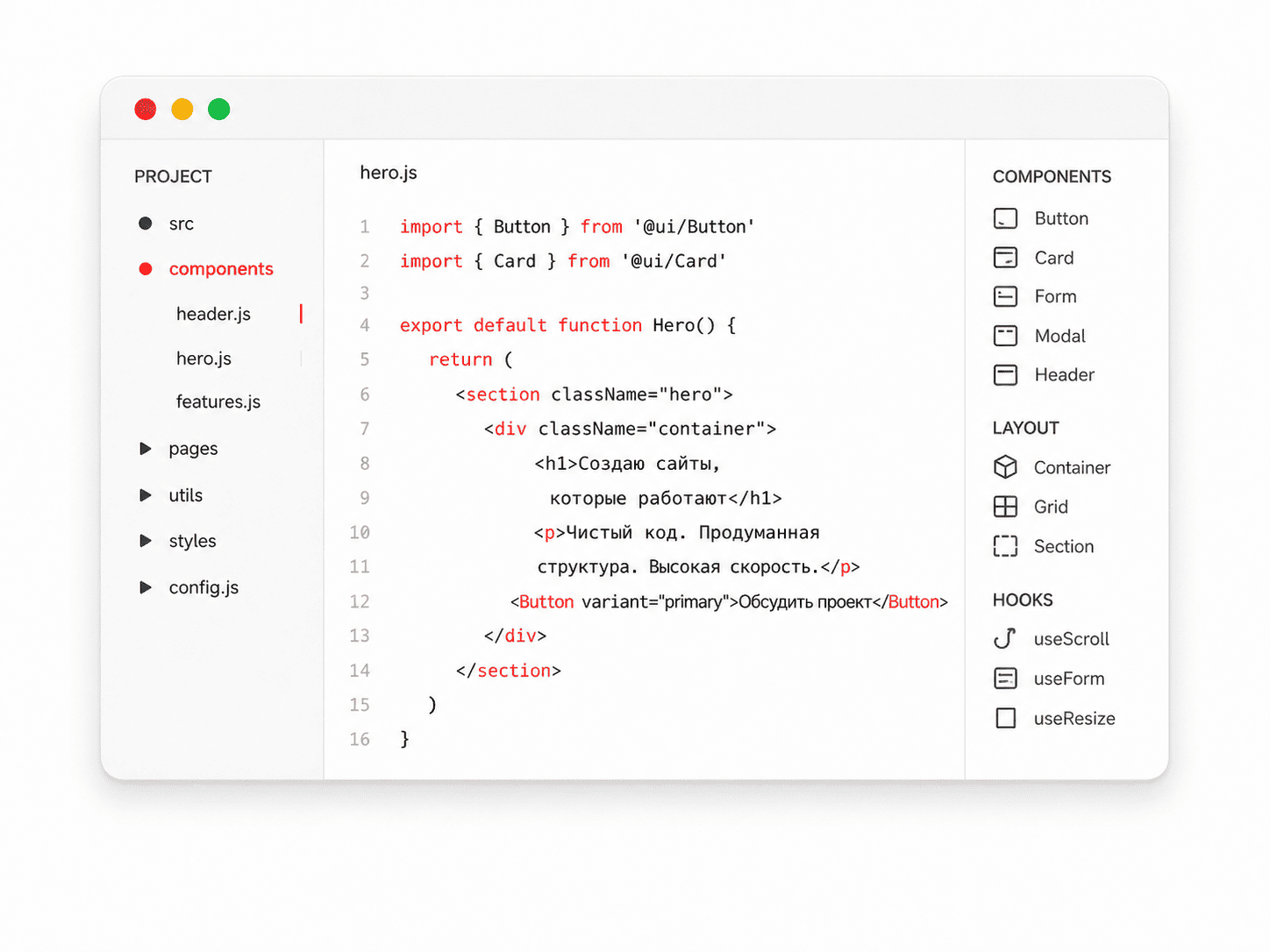This screenshot has width=1270, height=952.
Task: Click the useForm hook icon
Action: tap(1005, 678)
